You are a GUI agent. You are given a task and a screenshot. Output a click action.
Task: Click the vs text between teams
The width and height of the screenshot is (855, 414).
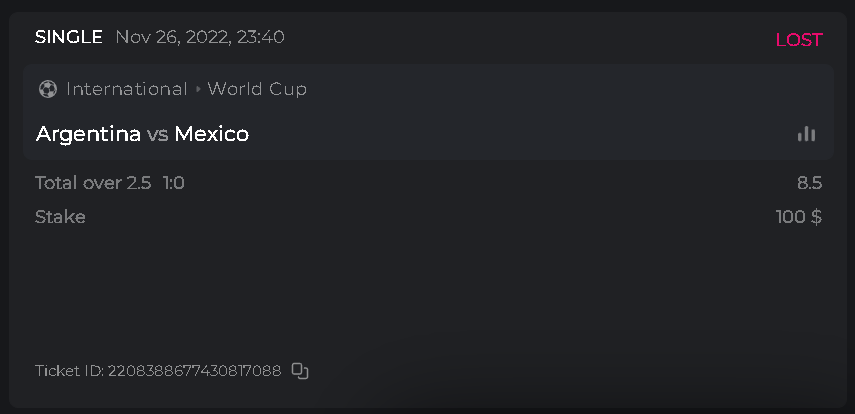(x=157, y=134)
